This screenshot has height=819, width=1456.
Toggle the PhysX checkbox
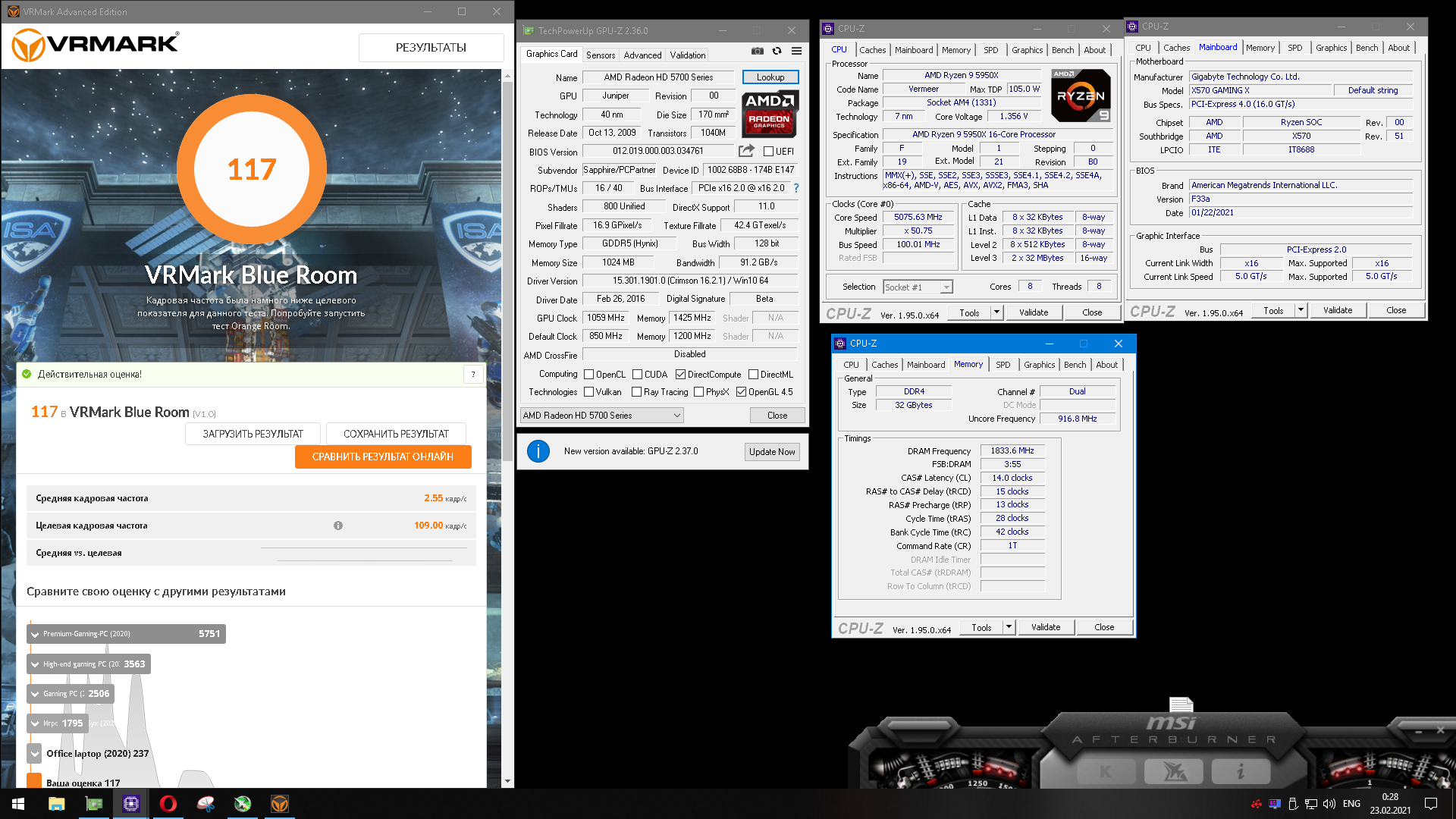pyautogui.click(x=698, y=392)
